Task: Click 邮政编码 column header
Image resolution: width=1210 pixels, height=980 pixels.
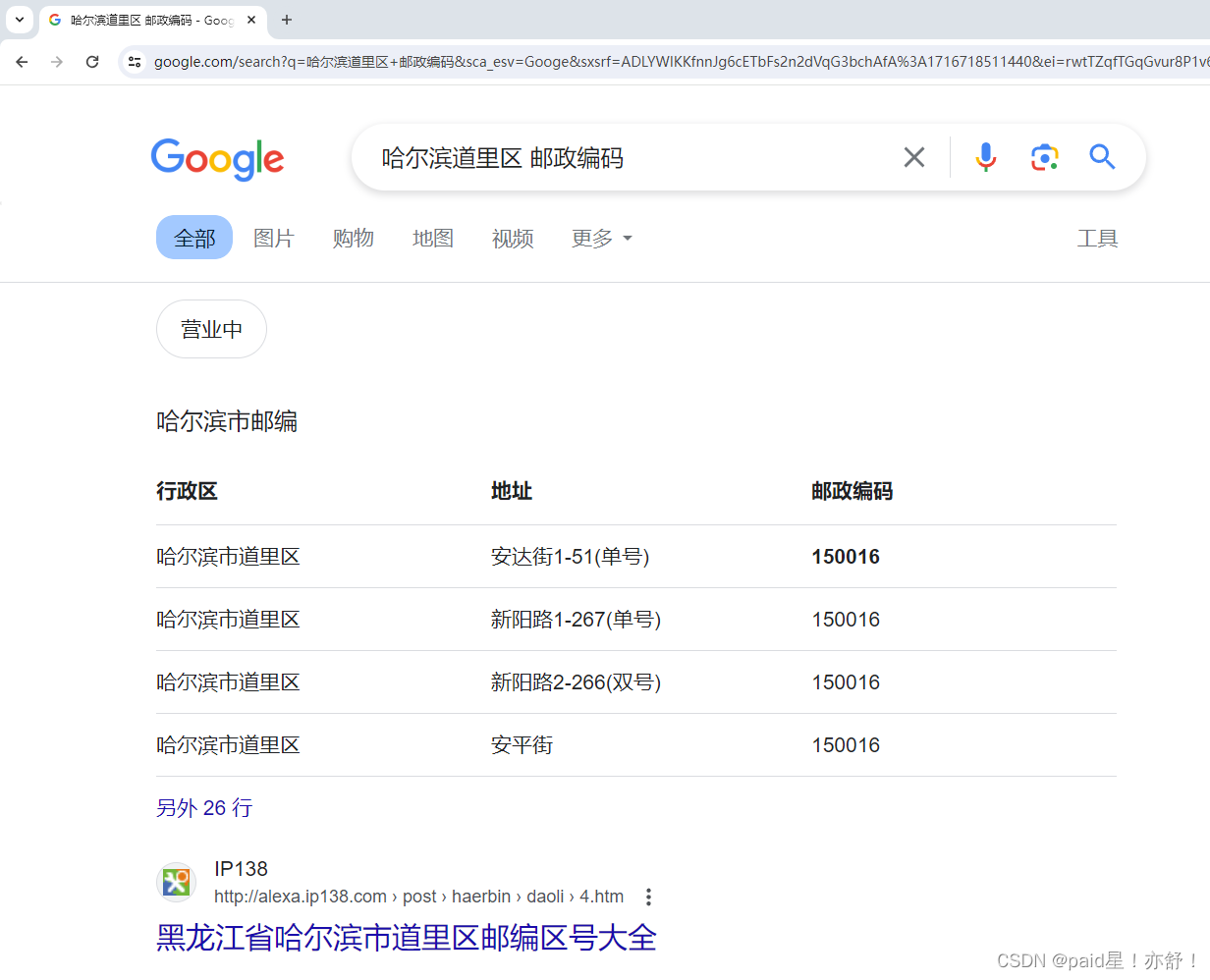Action: (852, 491)
